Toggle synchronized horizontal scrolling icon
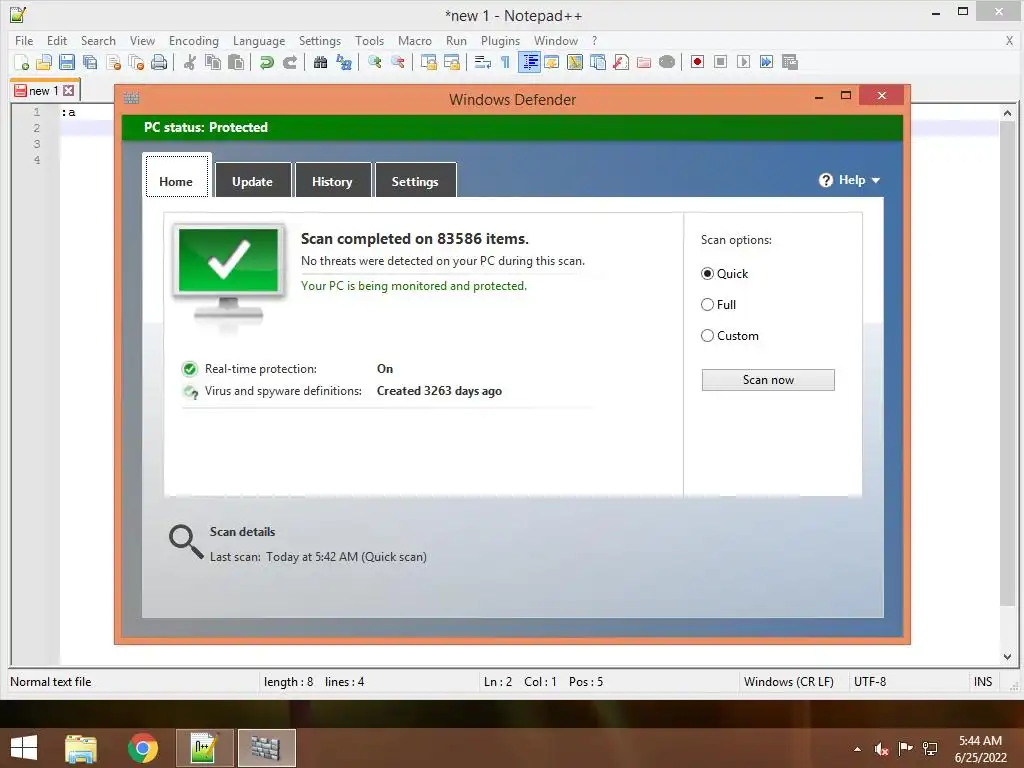Viewport: 1024px width, 768px height. [451, 62]
